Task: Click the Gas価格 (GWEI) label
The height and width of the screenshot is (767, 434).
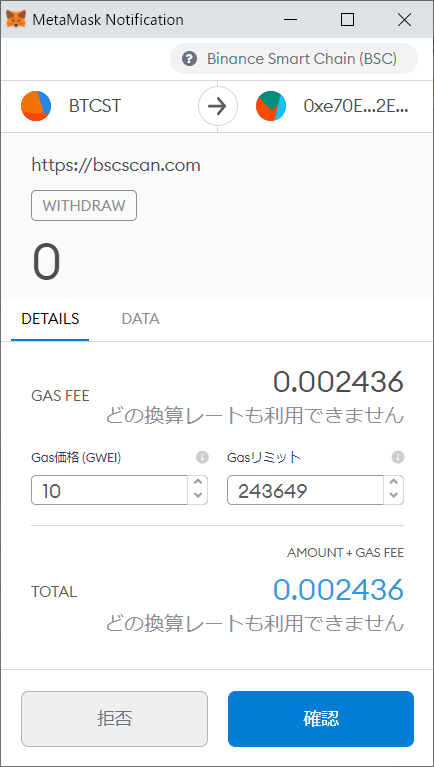Action: click(x=76, y=458)
